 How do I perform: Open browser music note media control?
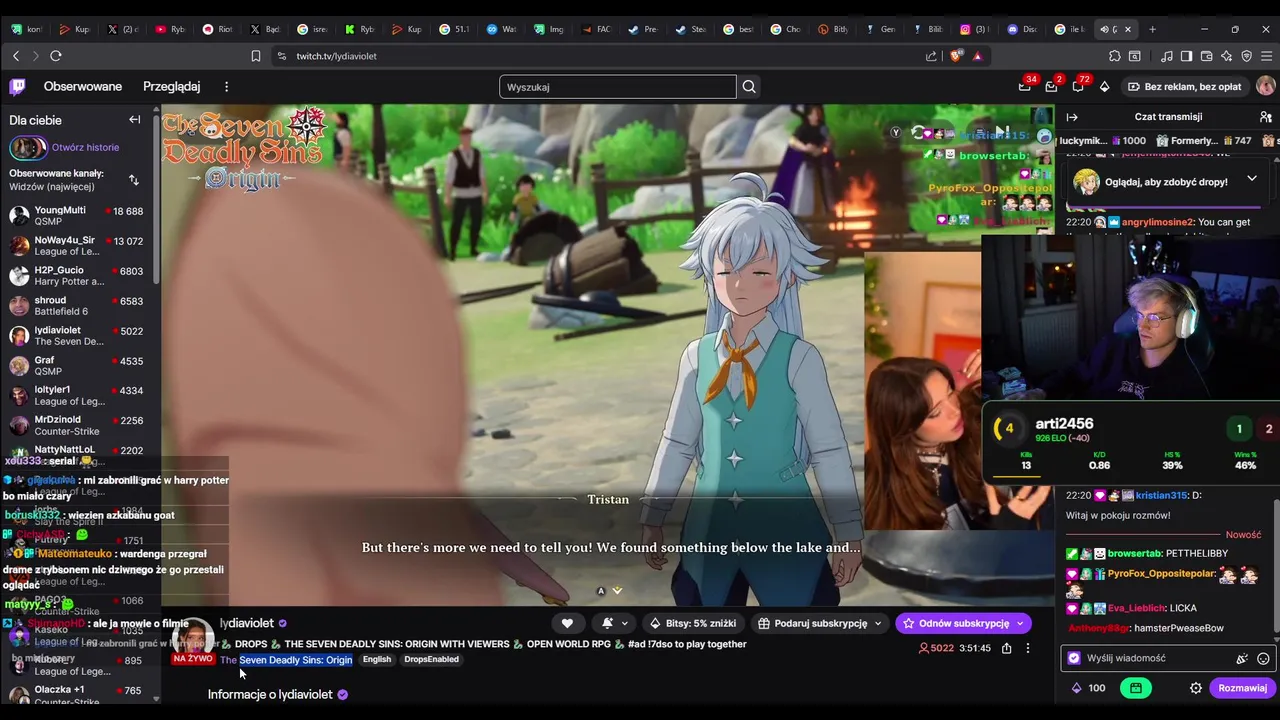(1166, 56)
